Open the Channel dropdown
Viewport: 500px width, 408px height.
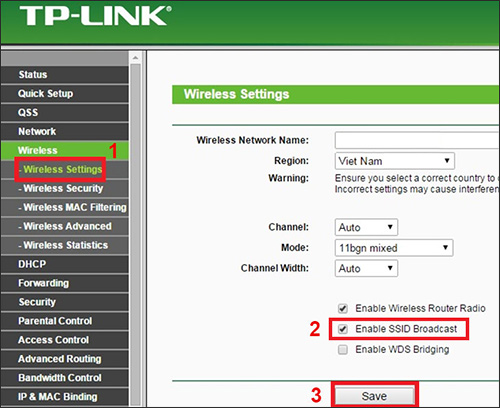(366, 227)
